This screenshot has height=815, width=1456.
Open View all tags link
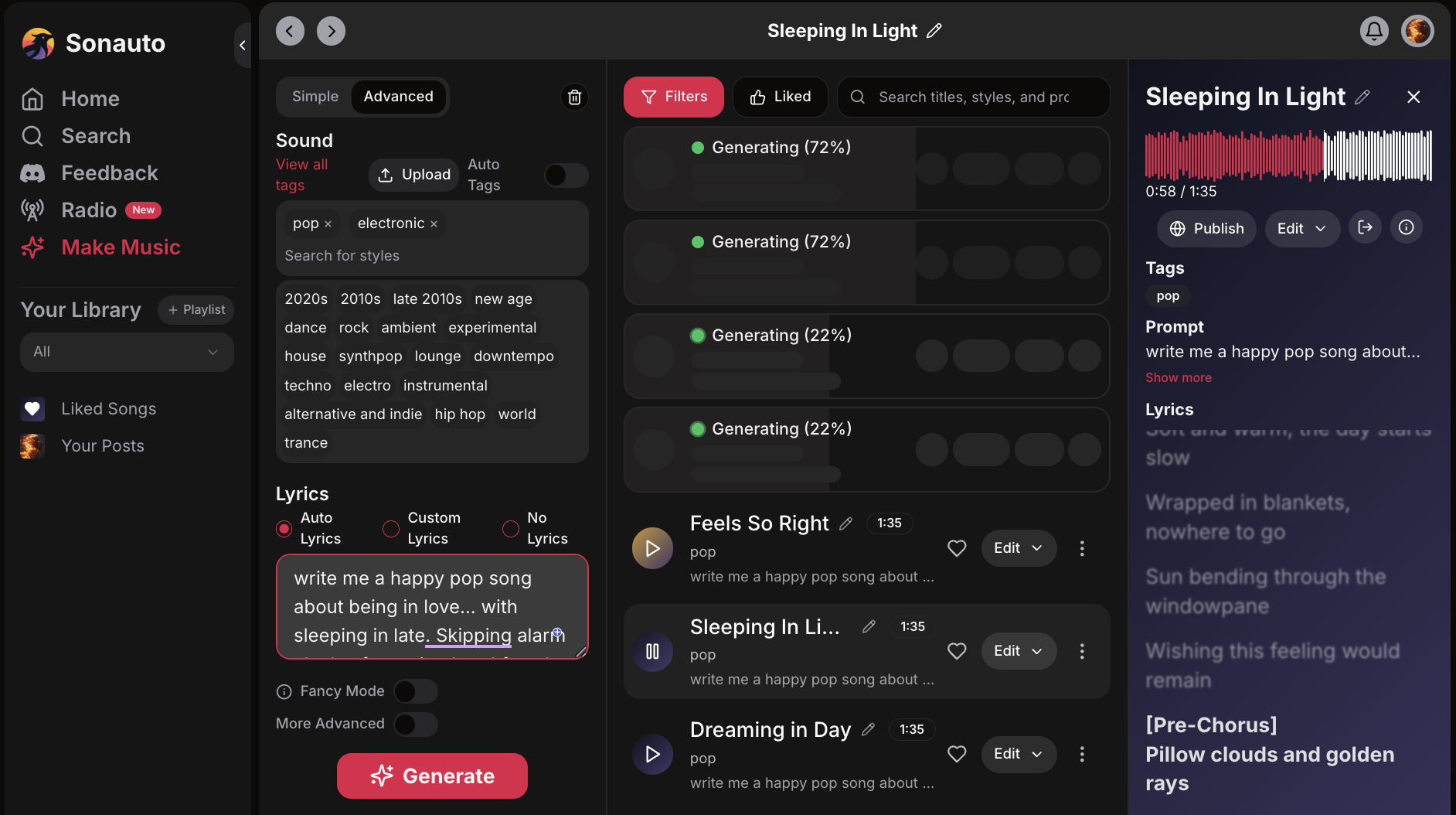coord(301,175)
